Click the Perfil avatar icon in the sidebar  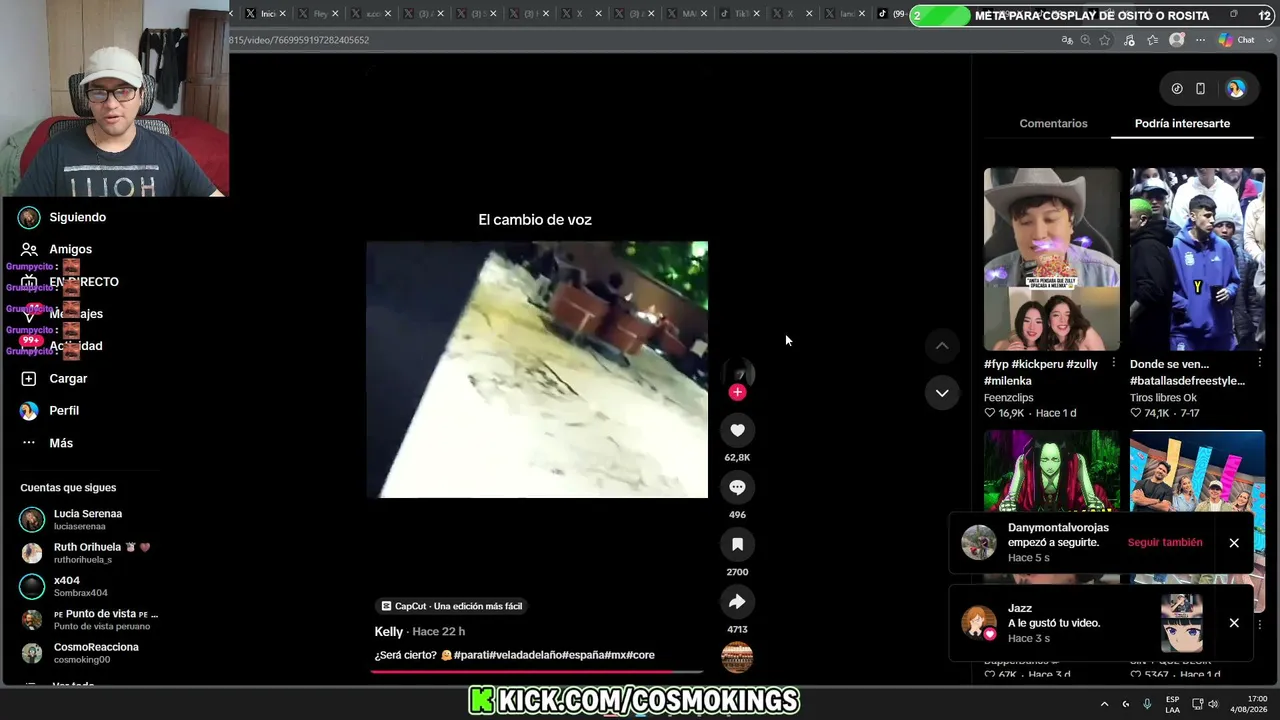pos(29,411)
